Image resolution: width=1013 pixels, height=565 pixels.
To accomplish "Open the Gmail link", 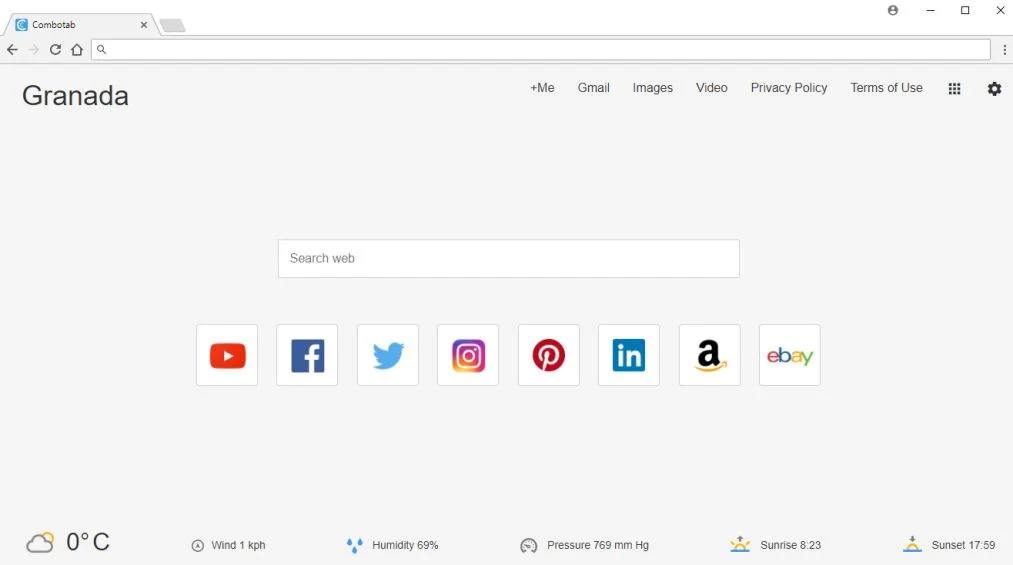I will [594, 88].
